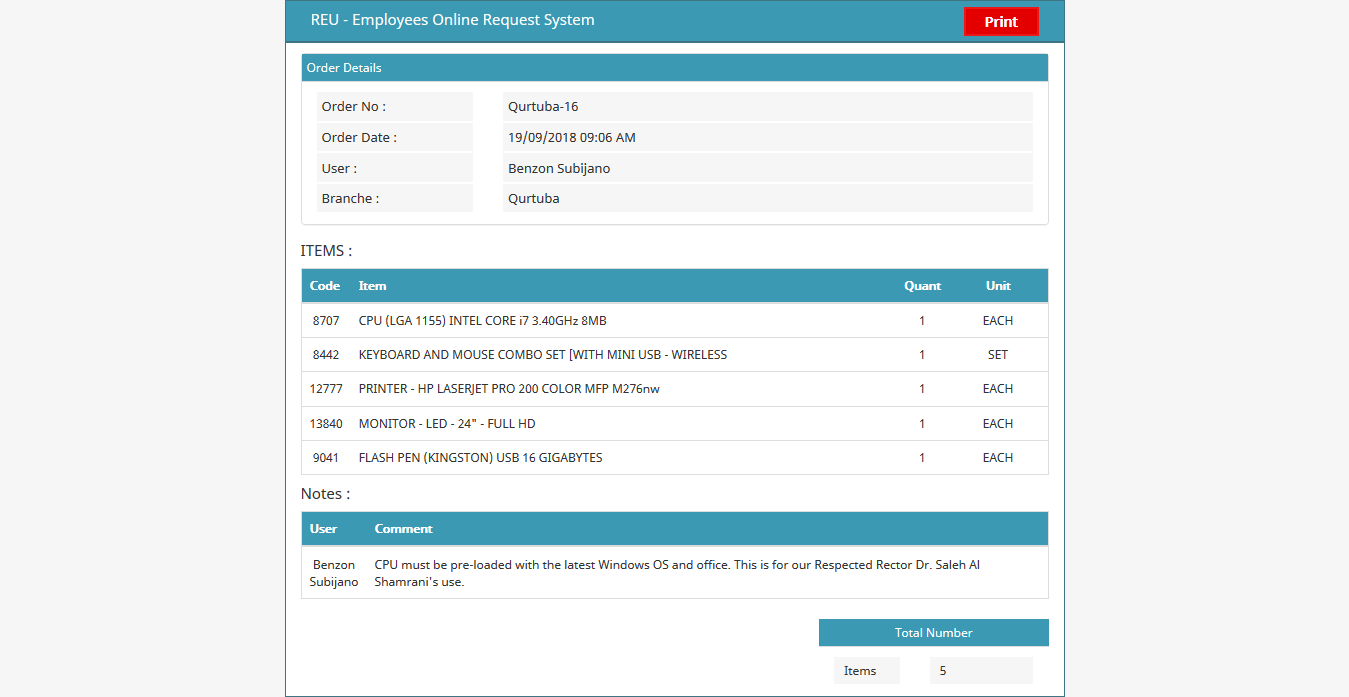The height and width of the screenshot is (697, 1349).
Task: Click the "Order Date :" label
Action: tap(359, 138)
